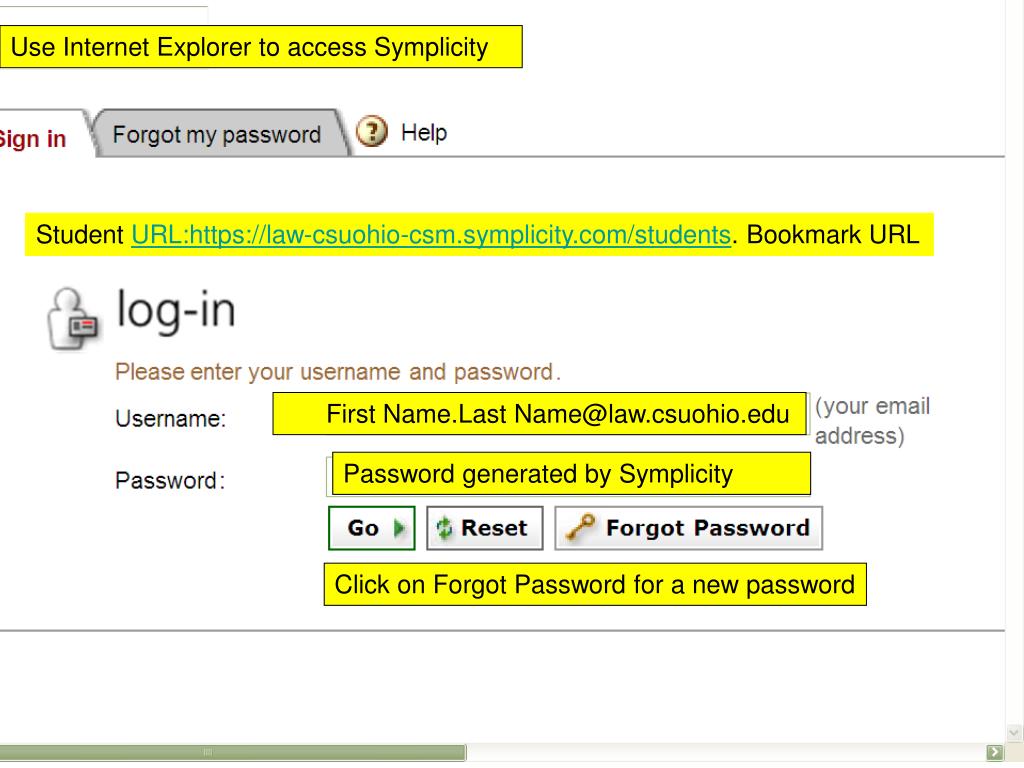Click the question mark Help icon

(372, 131)
